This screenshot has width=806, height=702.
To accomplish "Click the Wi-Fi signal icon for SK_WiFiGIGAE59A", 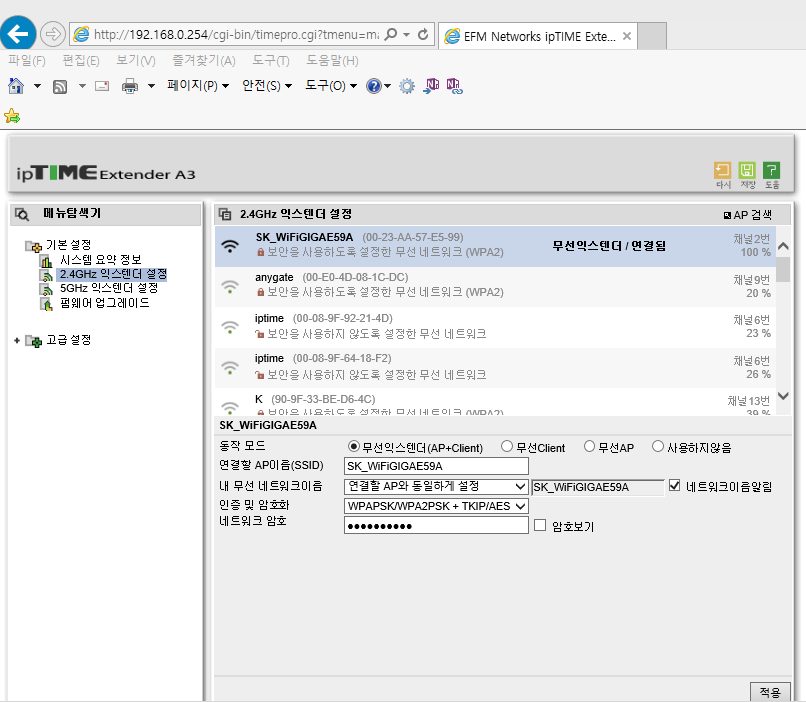I will [230, 246].
